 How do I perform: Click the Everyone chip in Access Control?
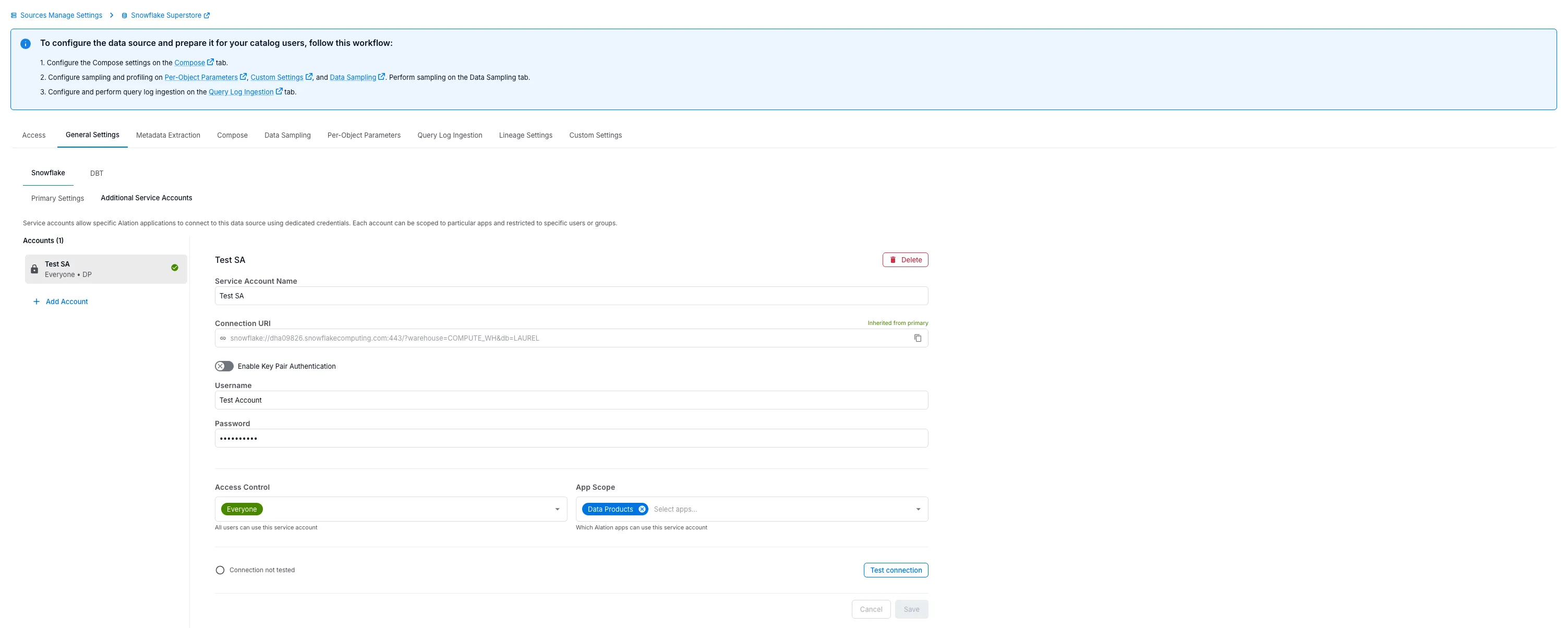[242, 509]
